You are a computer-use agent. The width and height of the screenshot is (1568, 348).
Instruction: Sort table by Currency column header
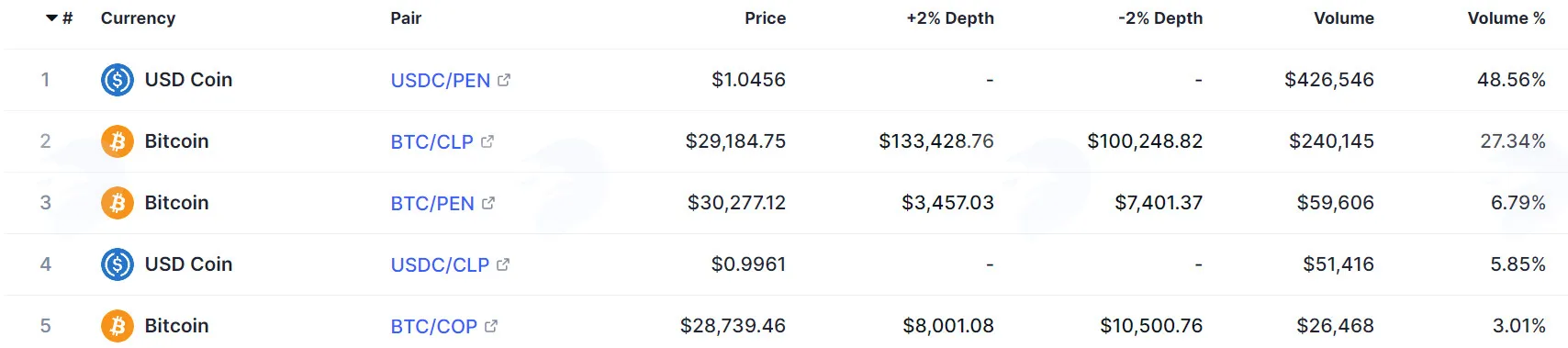(x=138, y=18)
